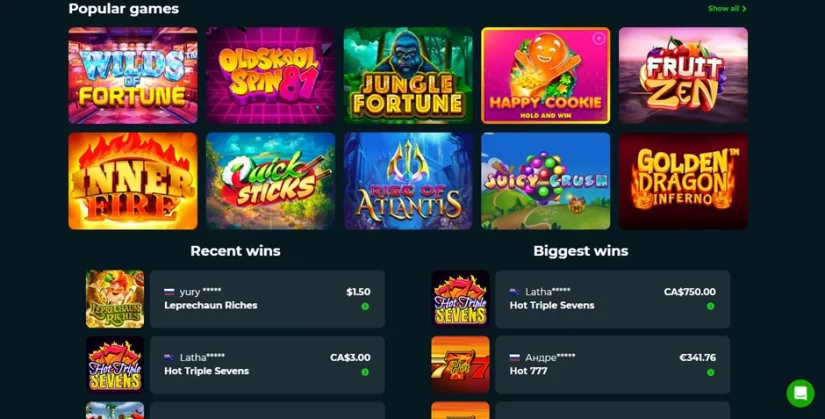Open yury's Leprechaun Riches recent win entry

click(x=267, y=299)
